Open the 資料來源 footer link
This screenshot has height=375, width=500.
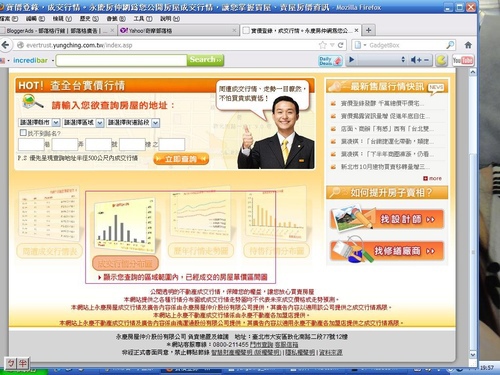331,352
